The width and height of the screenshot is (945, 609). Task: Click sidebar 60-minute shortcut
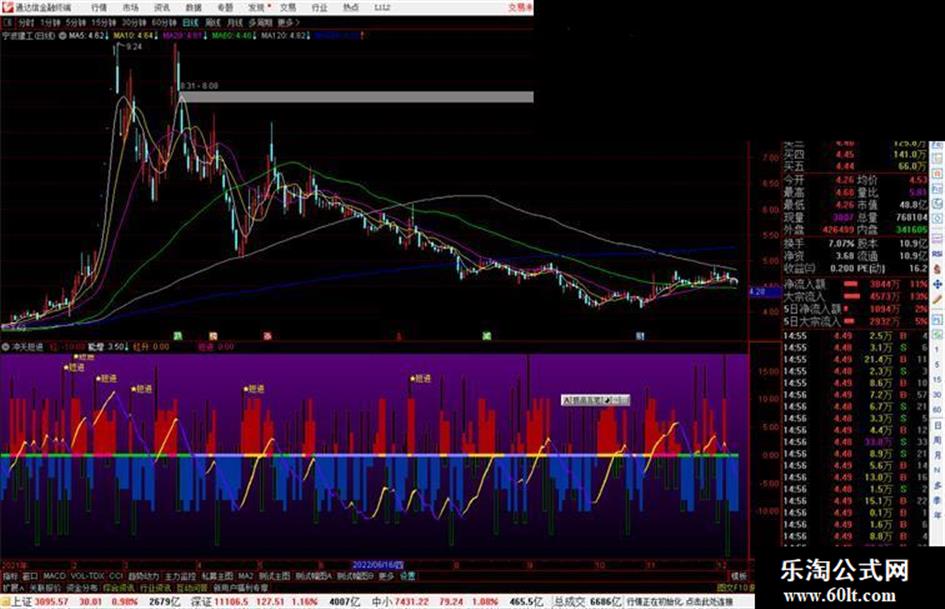point(938,409)
